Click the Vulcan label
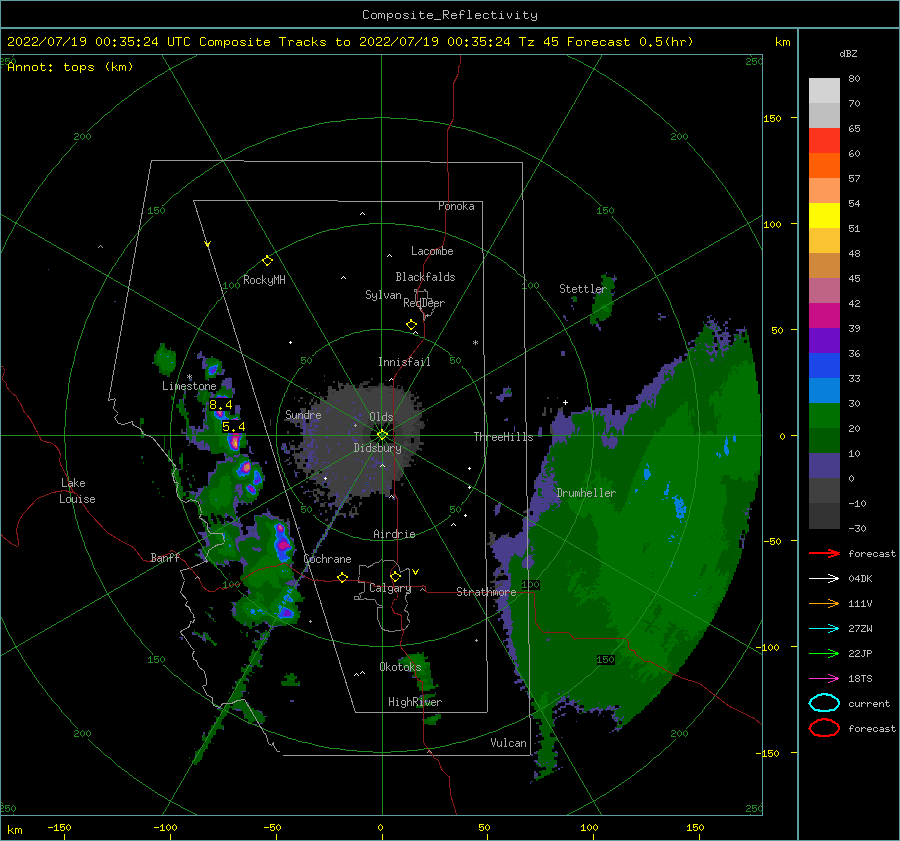 509,743
